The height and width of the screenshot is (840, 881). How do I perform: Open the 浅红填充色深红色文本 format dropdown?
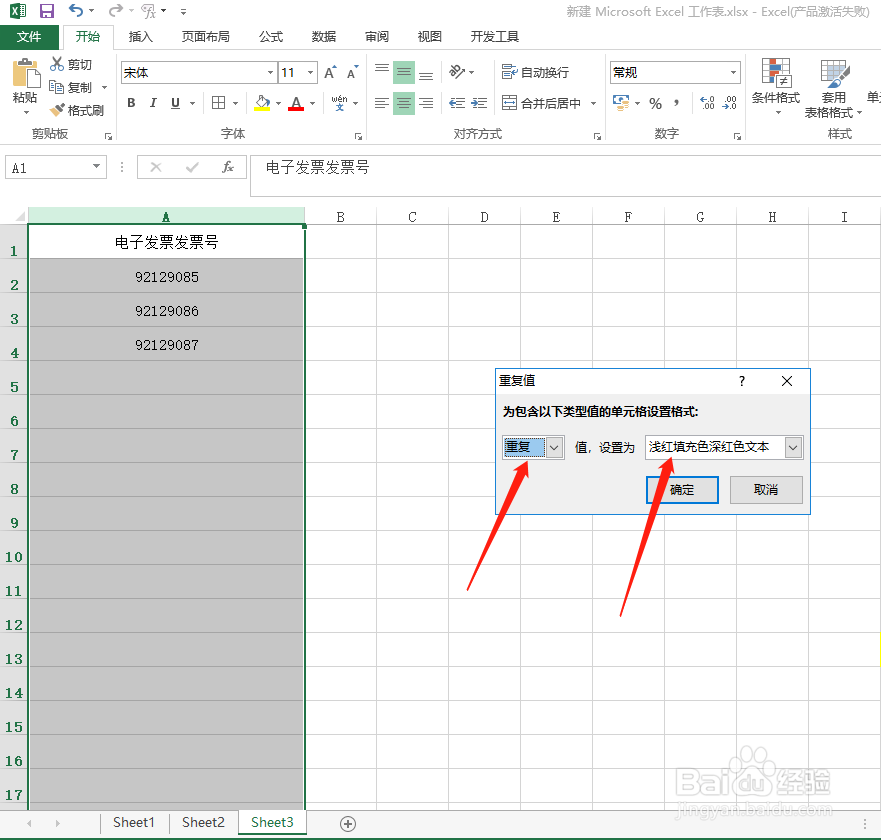pyautogui.click(x=793, y=447)
